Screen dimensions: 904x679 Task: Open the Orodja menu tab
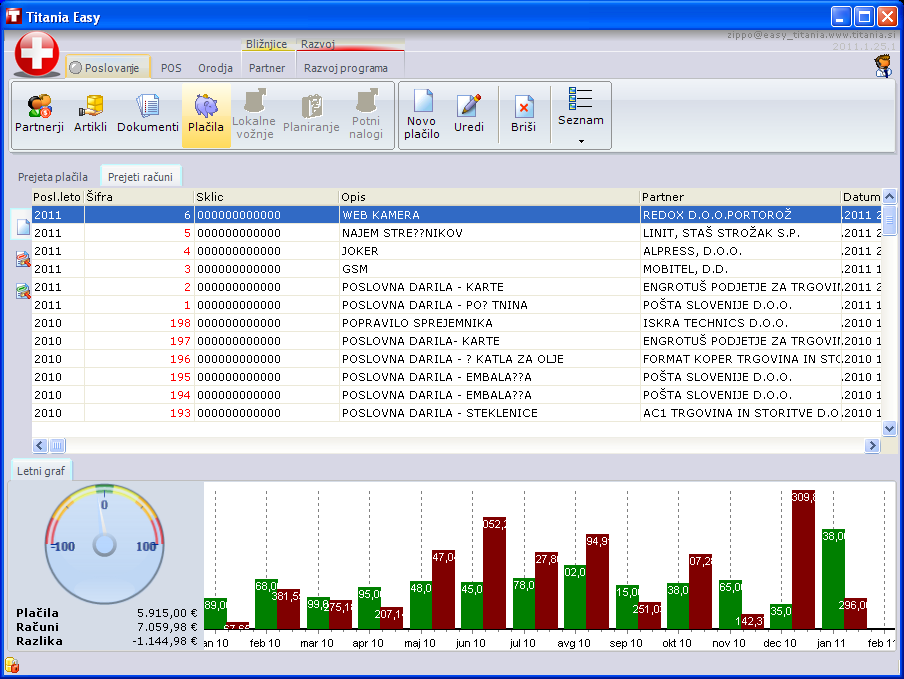point(216,68)
